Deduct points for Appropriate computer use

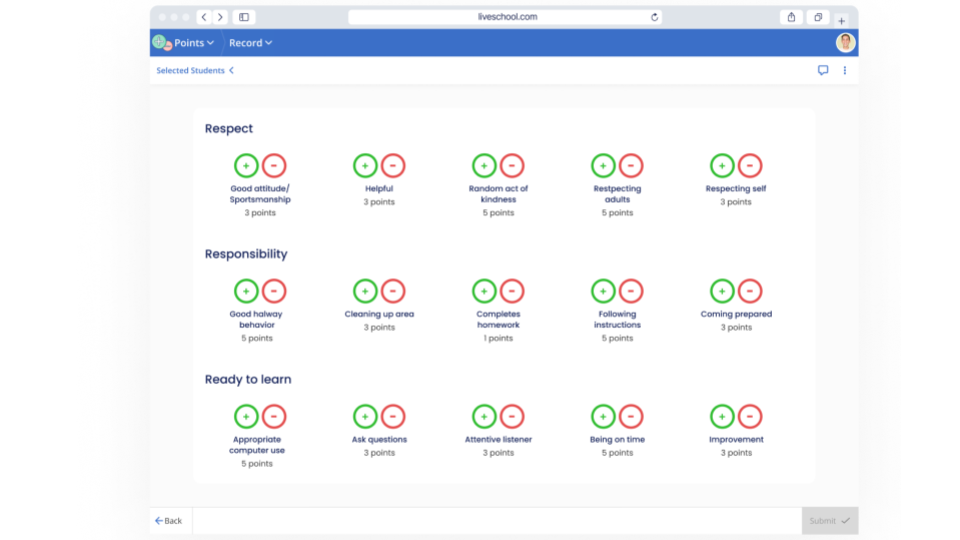[274, 416]
